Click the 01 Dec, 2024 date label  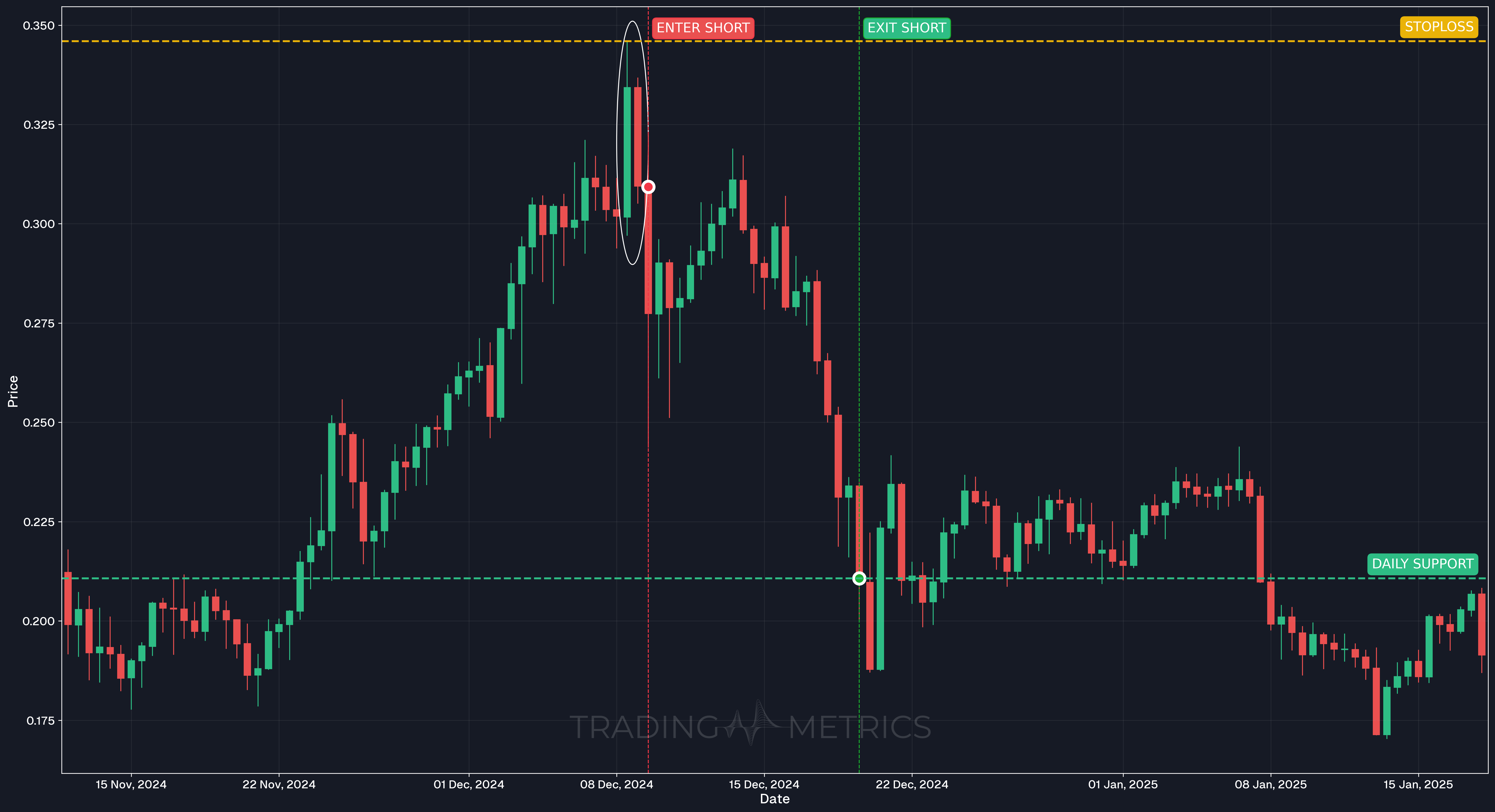(x=469, y=784)
